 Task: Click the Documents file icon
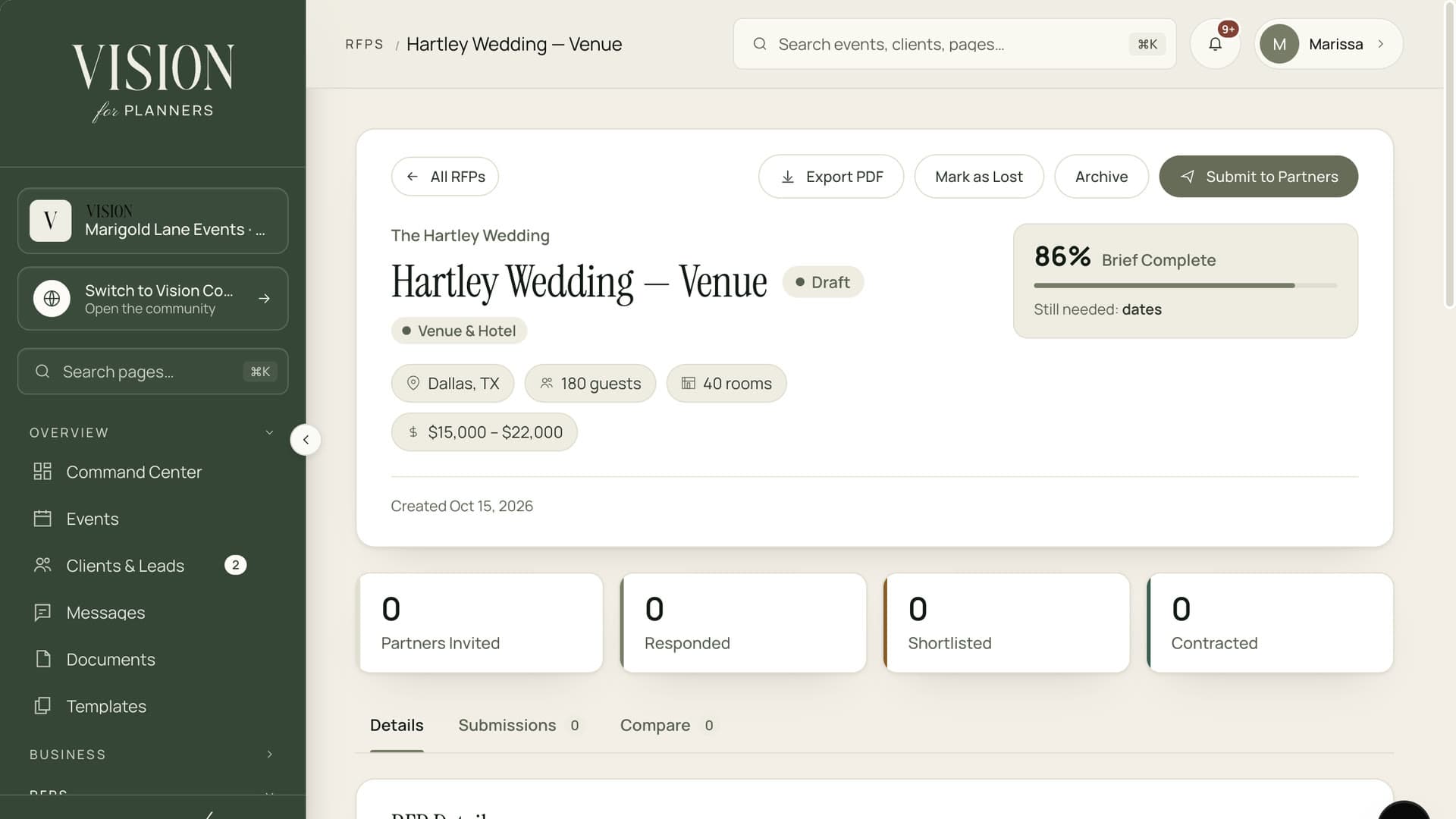(43, 659)
